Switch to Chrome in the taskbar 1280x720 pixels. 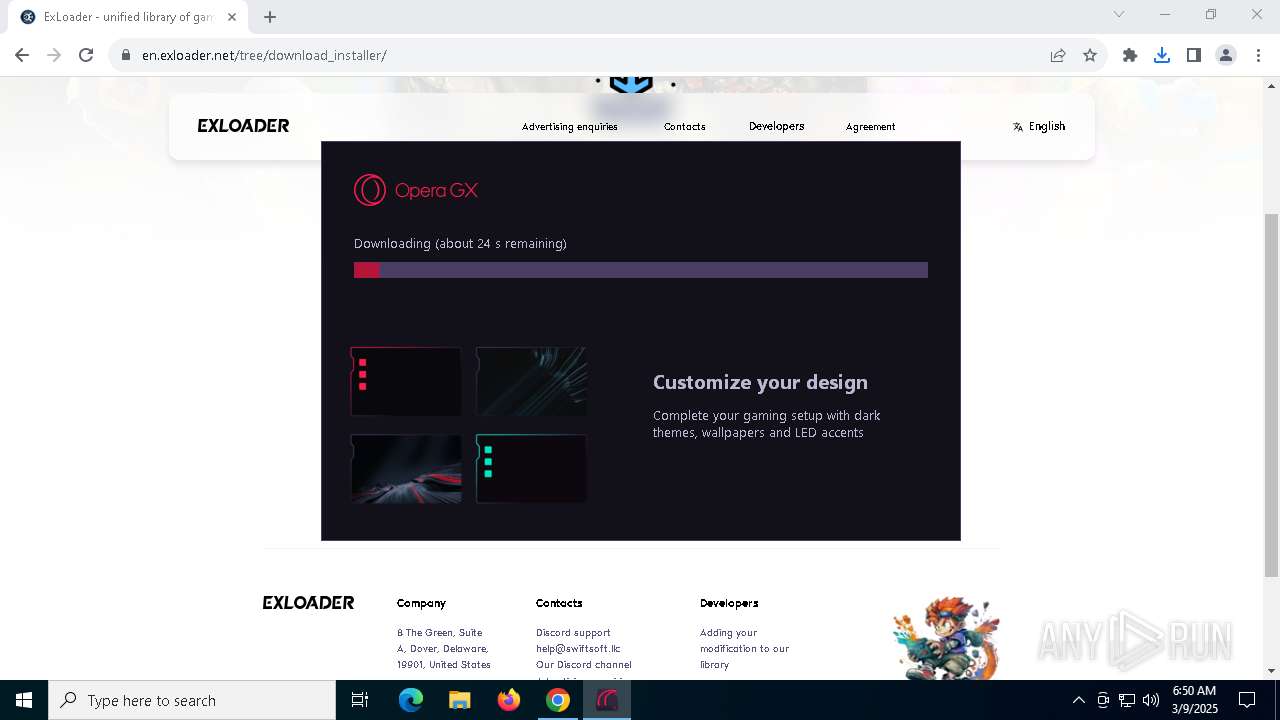[x=558, y=700]
